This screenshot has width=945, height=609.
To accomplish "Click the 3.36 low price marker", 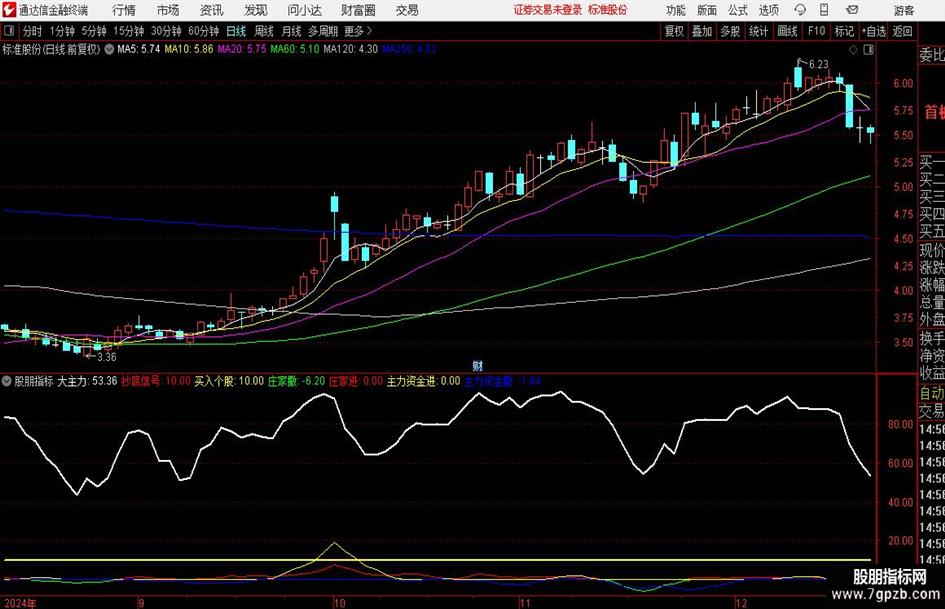I will point(107,357).
